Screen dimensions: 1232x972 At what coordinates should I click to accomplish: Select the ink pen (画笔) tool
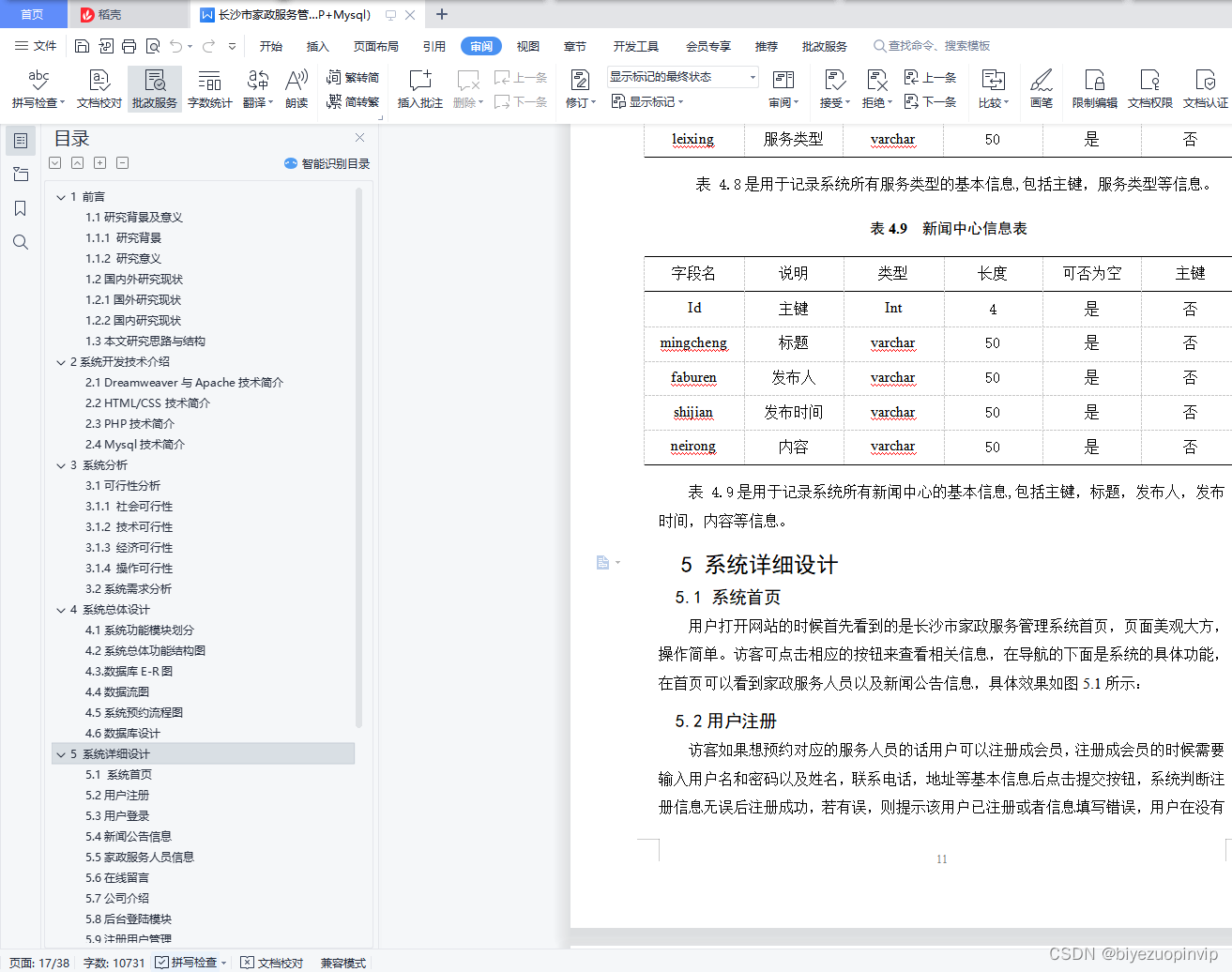coord(1041,89)
